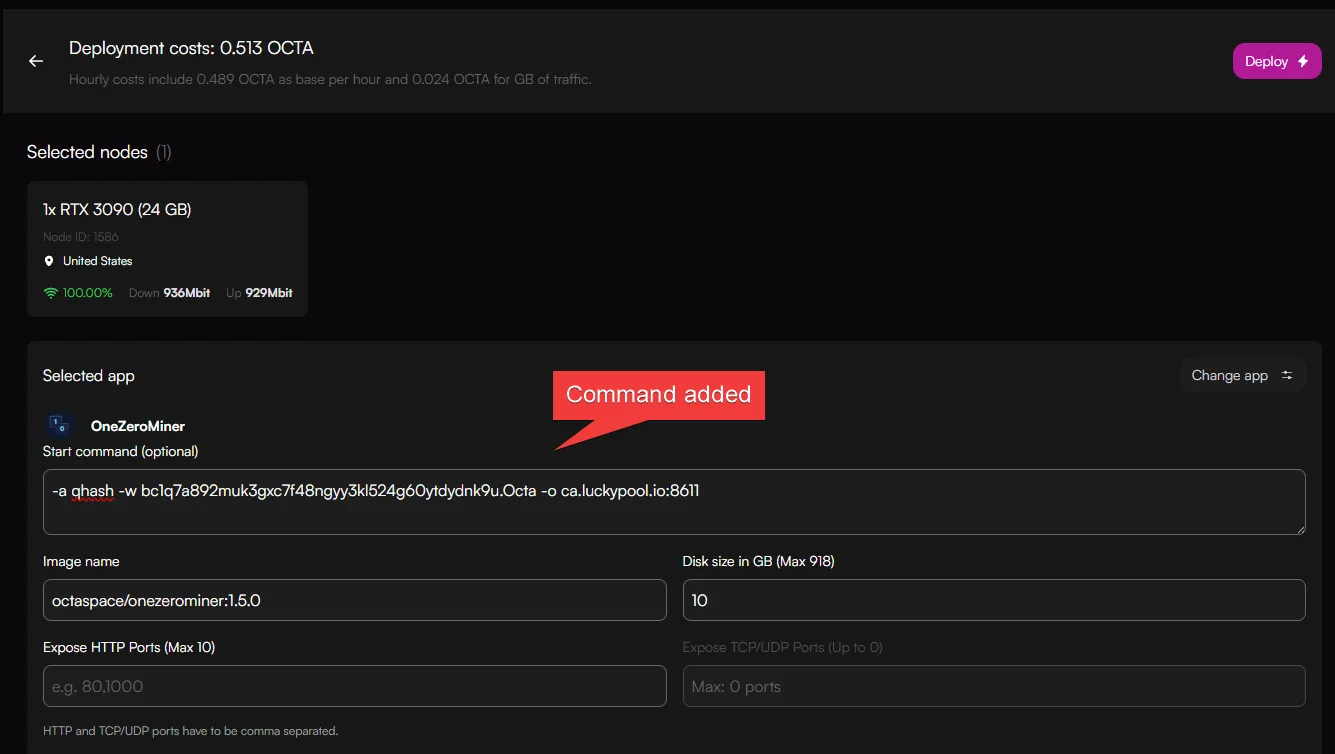Click the 'Node ID: 1586' text

[81, 237]
